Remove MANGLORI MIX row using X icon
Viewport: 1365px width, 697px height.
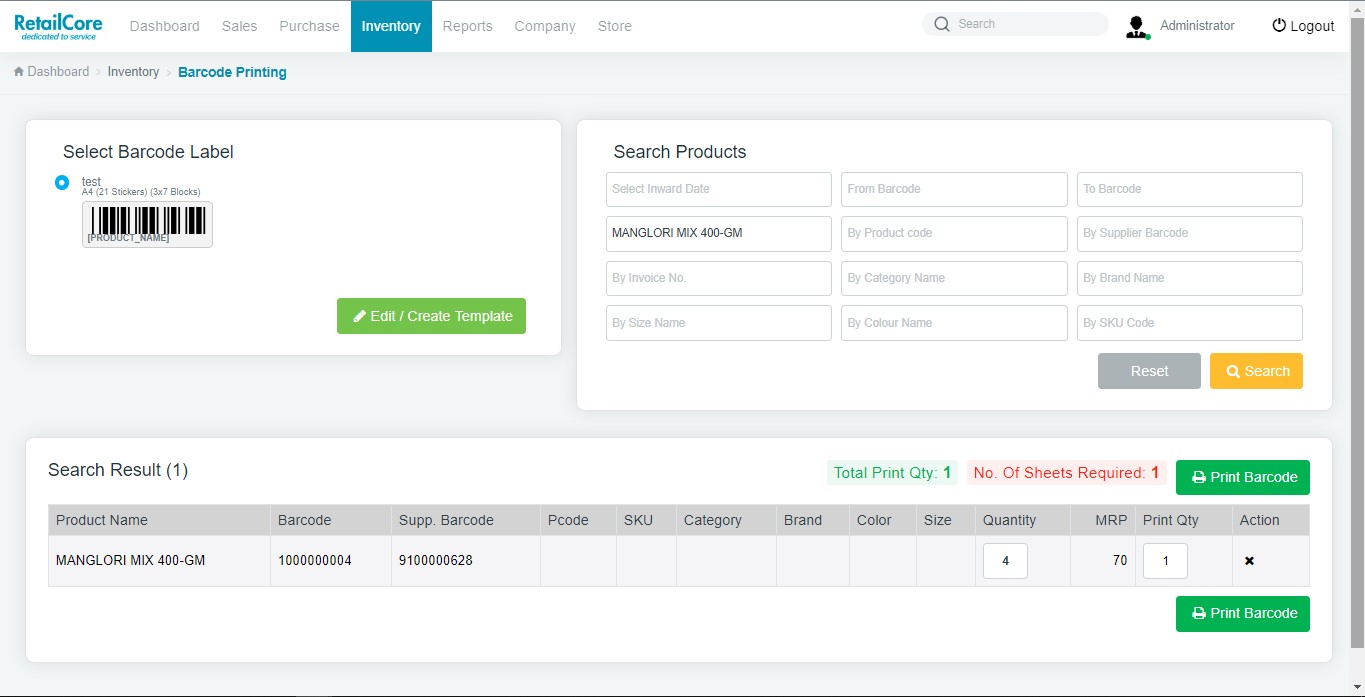pyautogui.click(x=1249, y=561)
